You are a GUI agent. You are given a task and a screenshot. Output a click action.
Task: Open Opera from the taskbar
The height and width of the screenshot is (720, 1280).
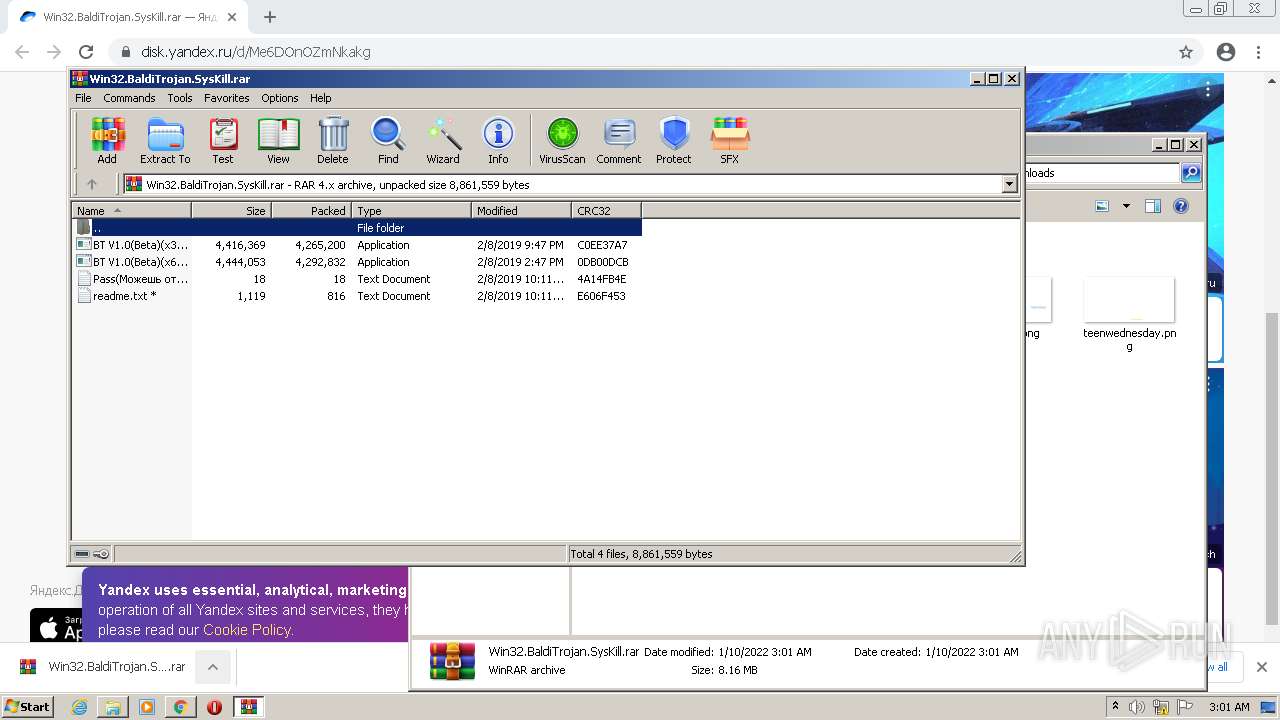point(214,707)
